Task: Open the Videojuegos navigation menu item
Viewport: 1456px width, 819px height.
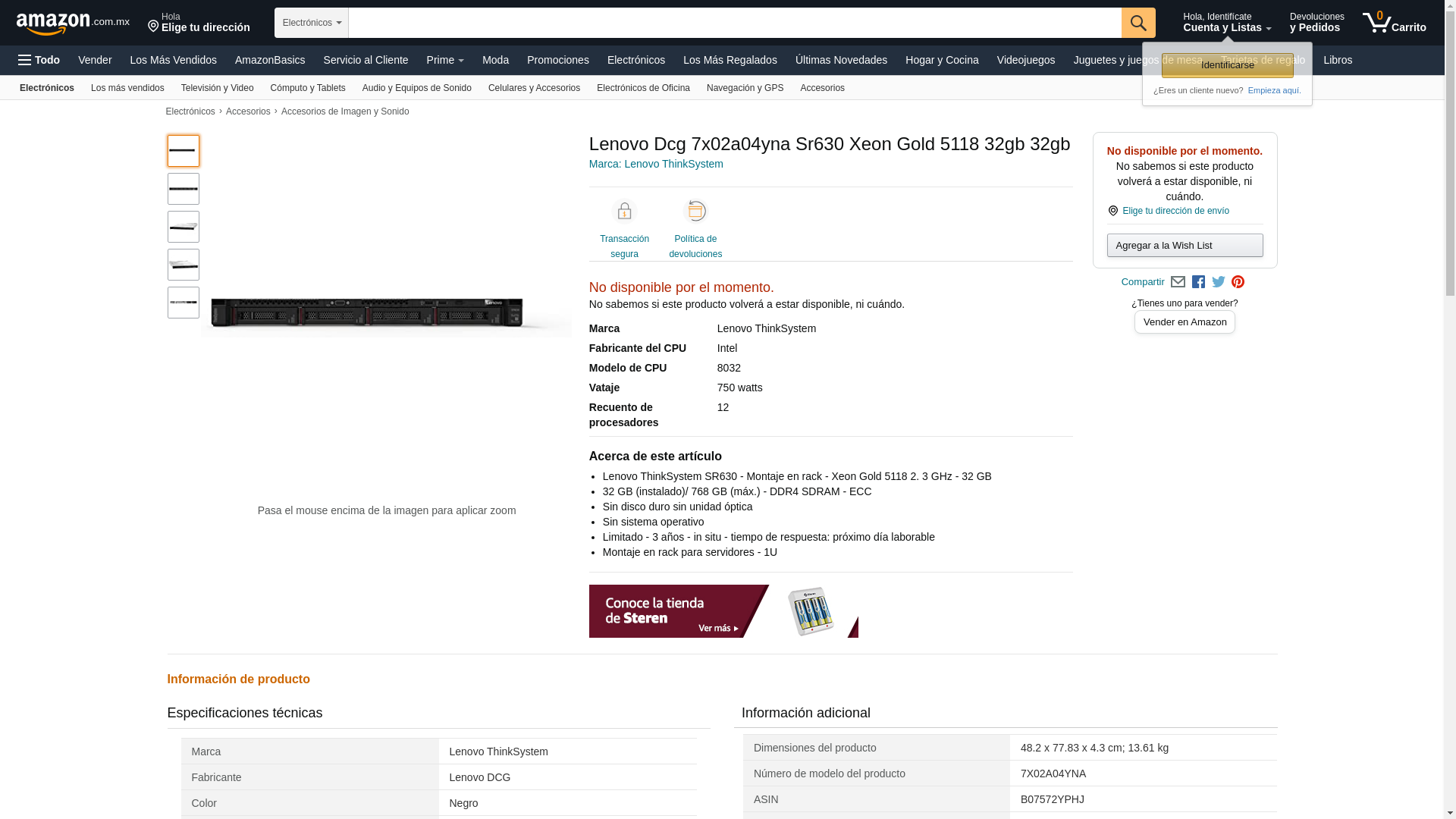Action: coord(1025,60)
